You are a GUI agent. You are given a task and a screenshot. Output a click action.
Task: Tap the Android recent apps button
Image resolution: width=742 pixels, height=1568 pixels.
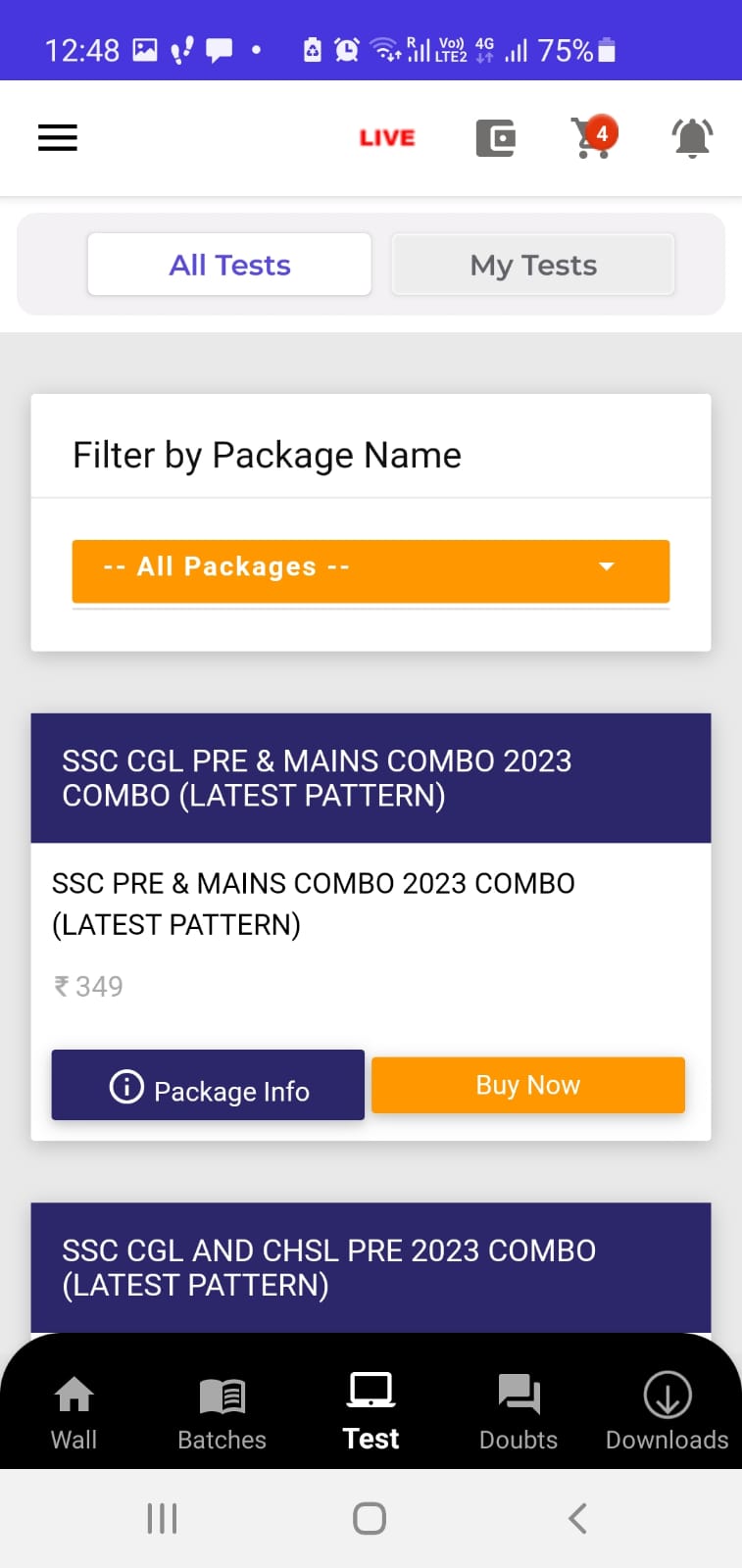pos(162,1519)
